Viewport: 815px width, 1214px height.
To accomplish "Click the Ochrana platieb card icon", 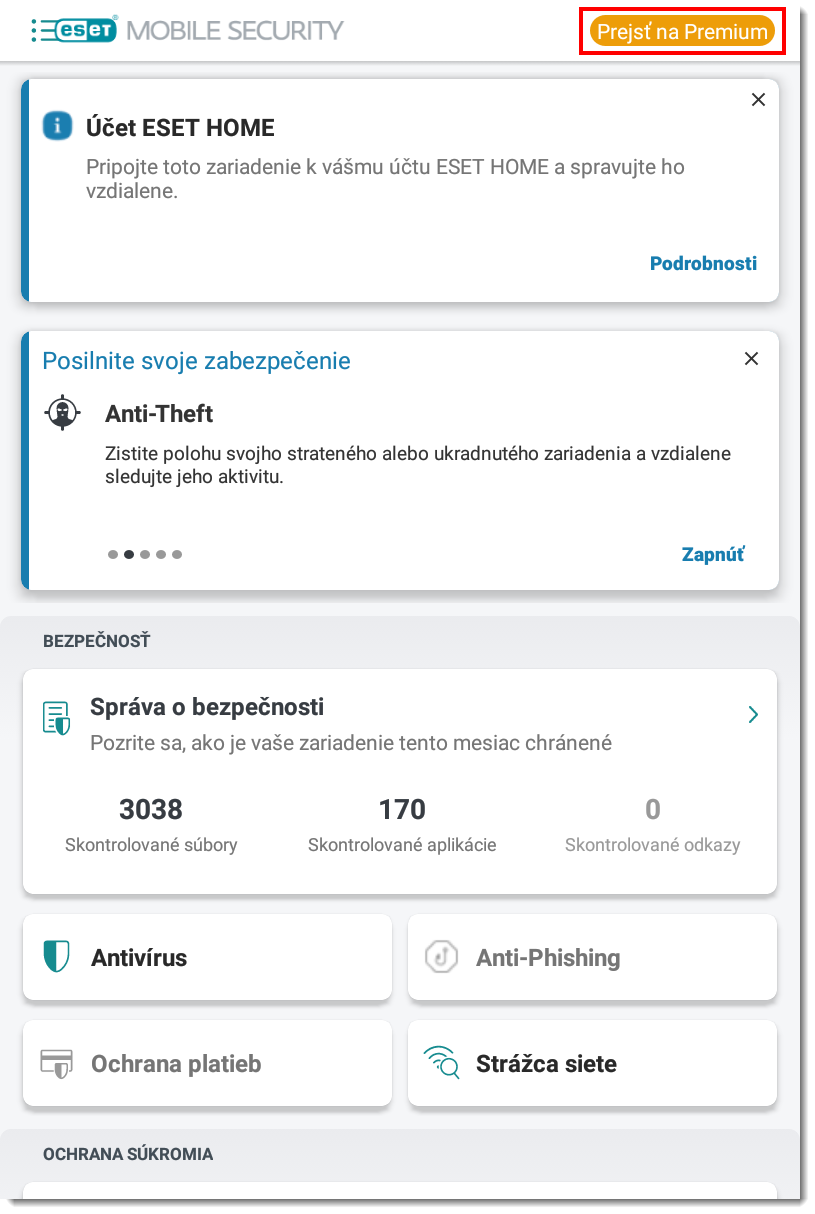I will coord(57,1063).
